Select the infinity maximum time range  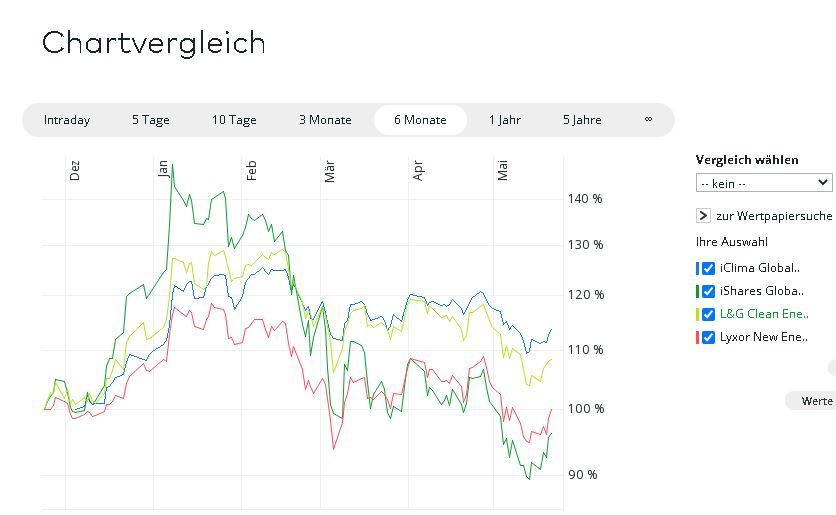pos(648,120)
